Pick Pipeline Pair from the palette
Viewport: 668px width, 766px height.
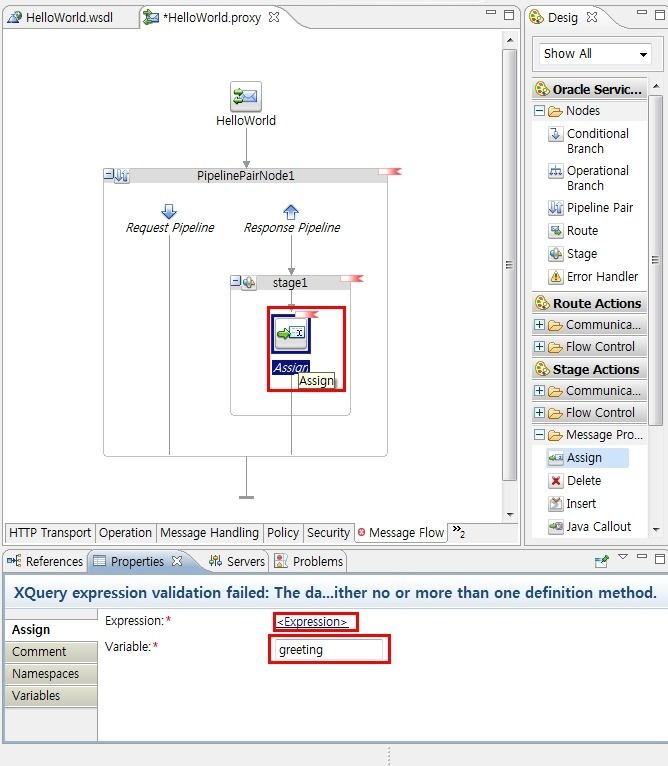[x=590, y=208]
